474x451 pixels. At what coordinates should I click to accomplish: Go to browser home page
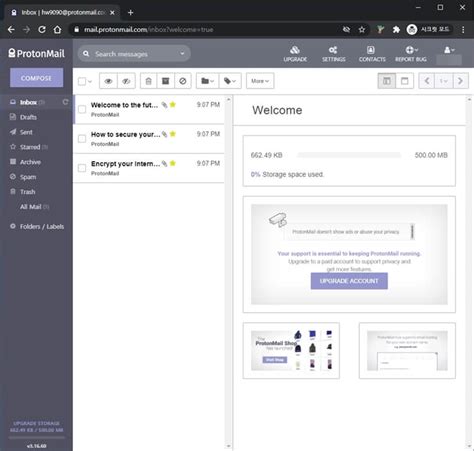point(57,30)
